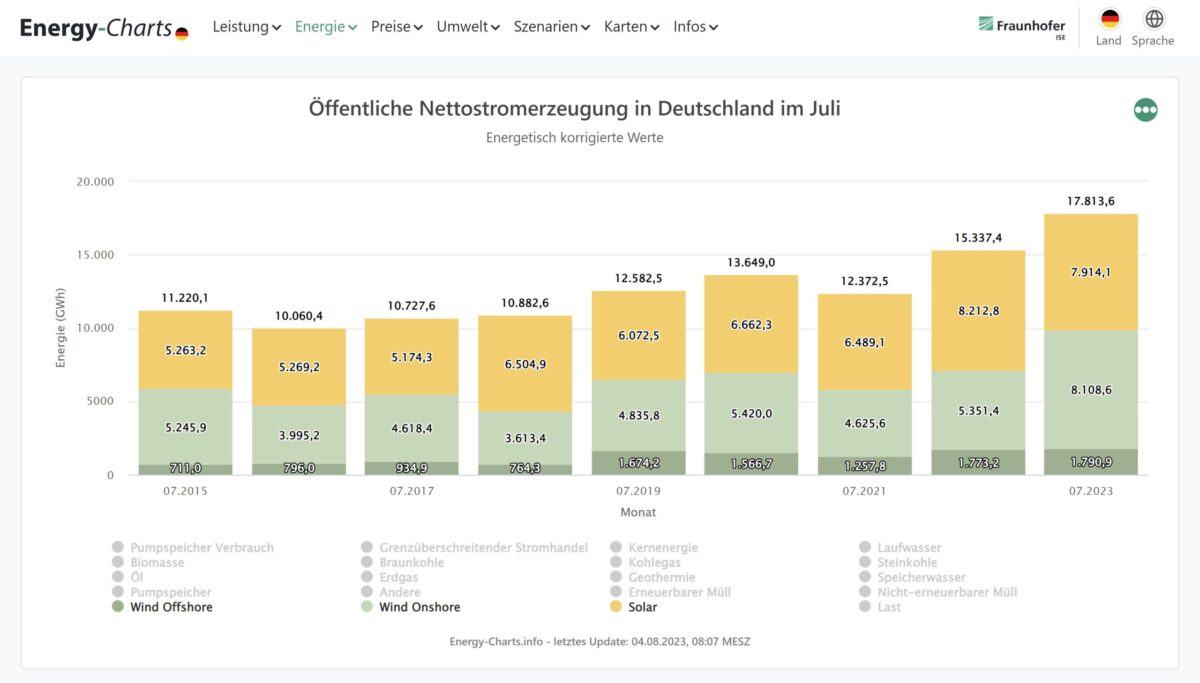Image resolution: width=1200 pixels, height=683 pixels.
Task: Expand the Preise dropdown menu
Action: (x=396, y=27)
